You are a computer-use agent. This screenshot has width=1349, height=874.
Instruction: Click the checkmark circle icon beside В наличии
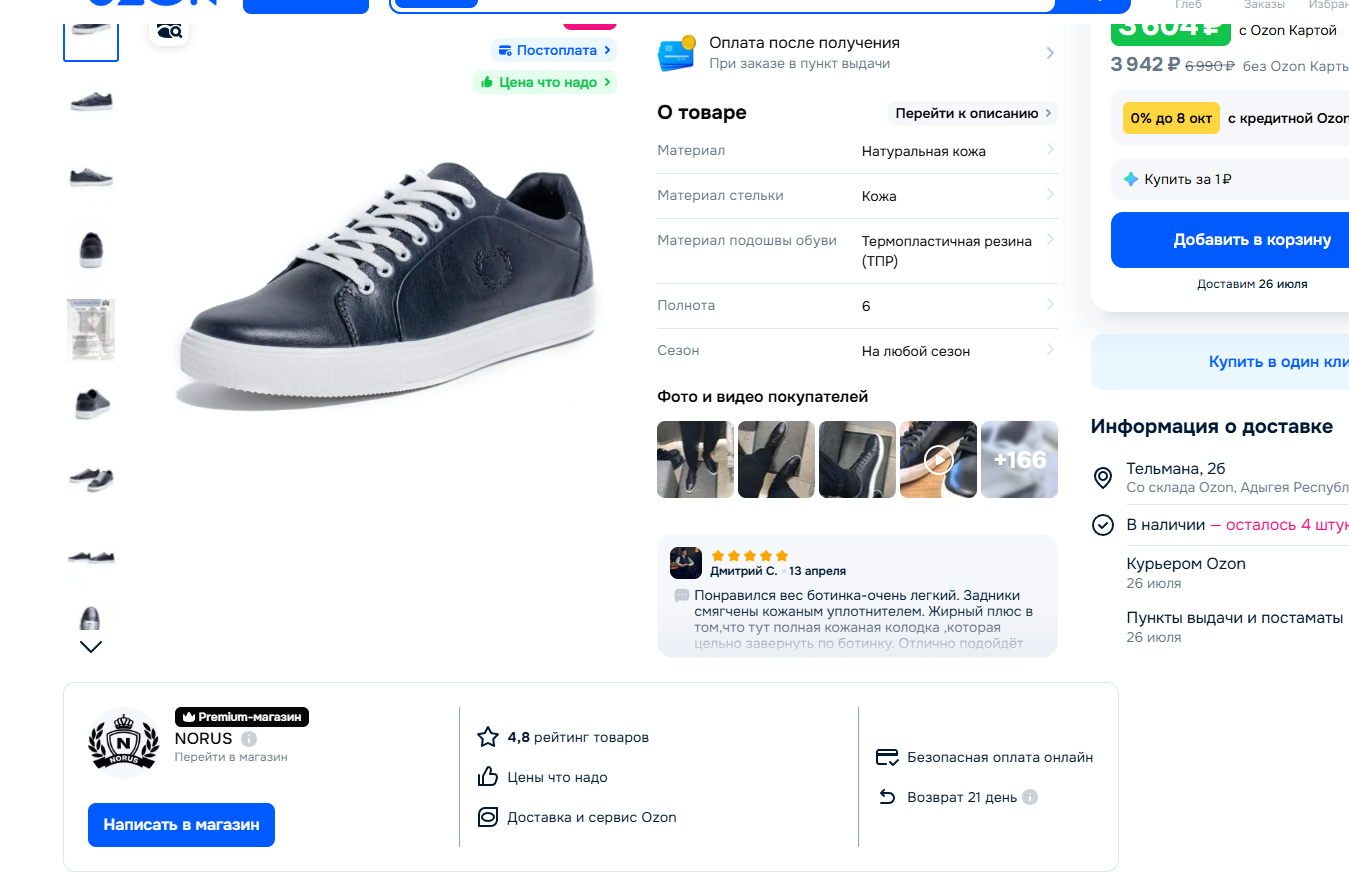click(x=1103, y=525)
